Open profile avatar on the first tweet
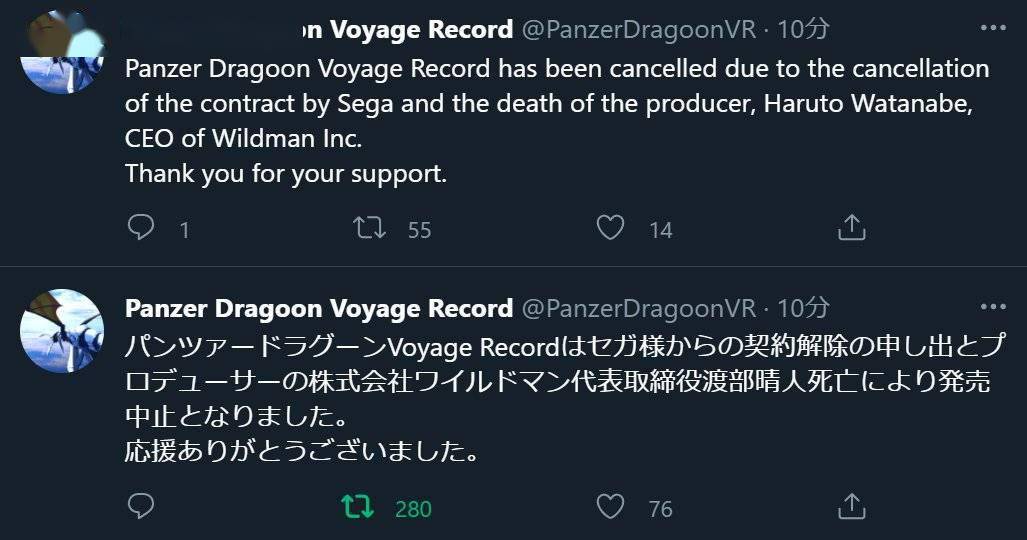 [x=63, y=55]
